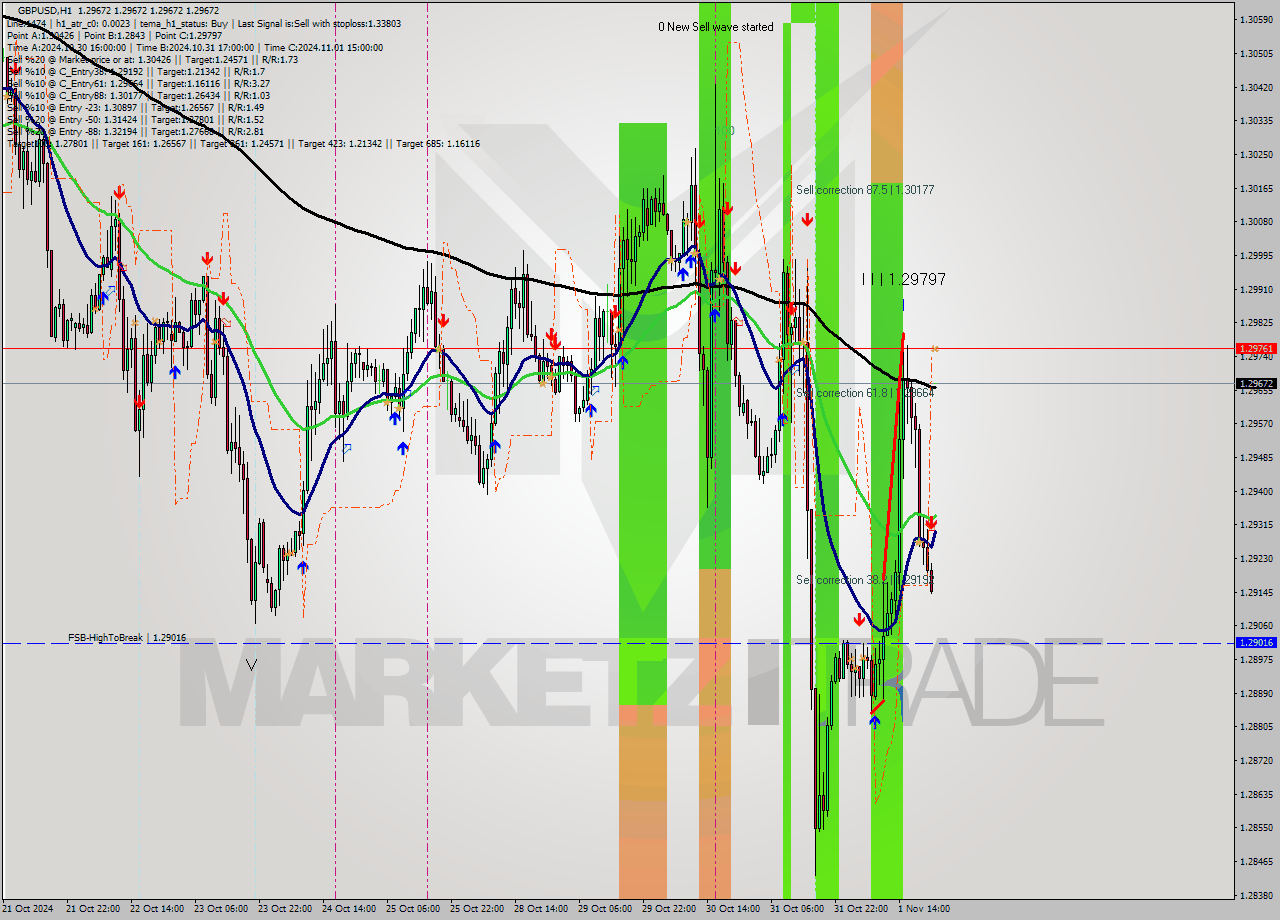This screenshot has height=920, width=1280.
Task: Click the 'Target 685: 1.16116' text
Action: 438,143
